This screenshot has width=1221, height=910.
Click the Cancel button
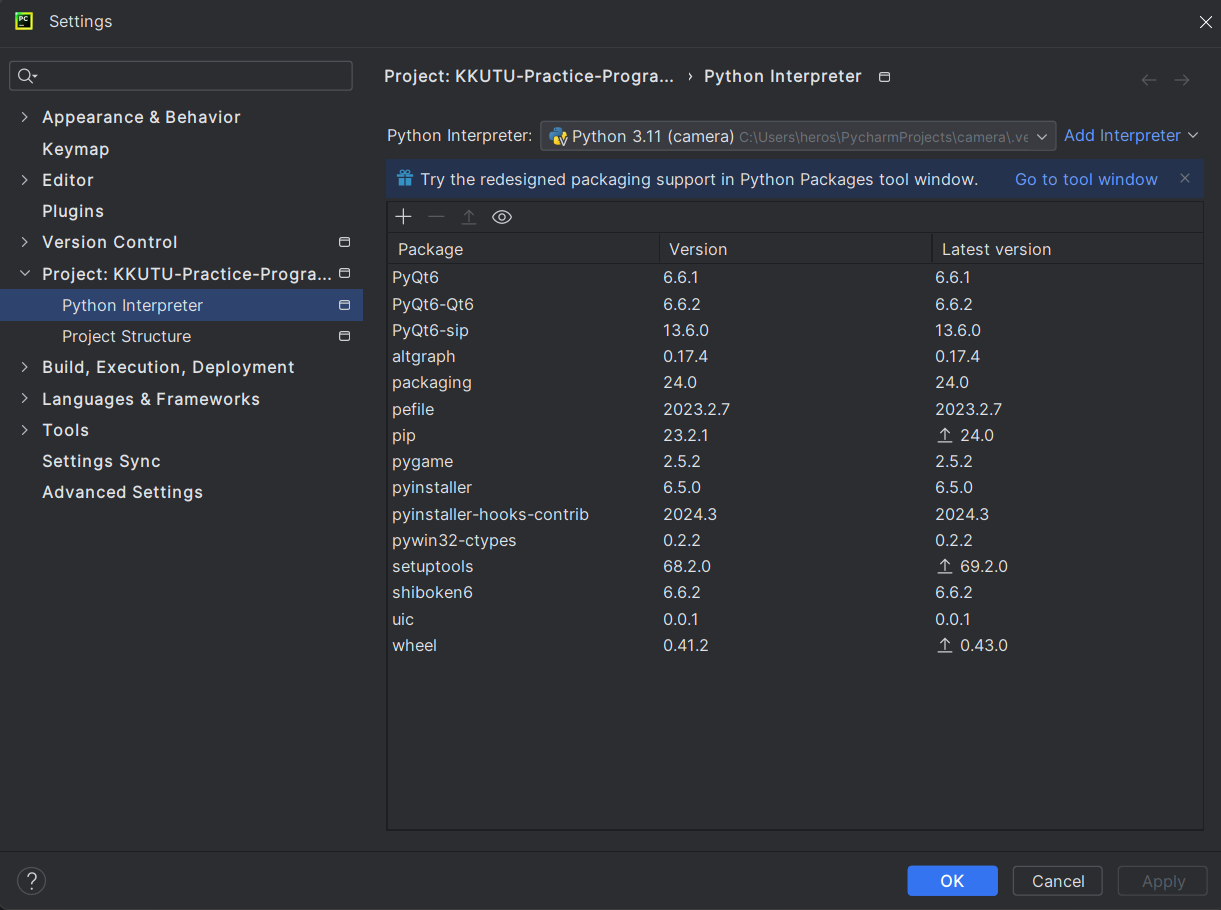click(x=1058, y=881)
